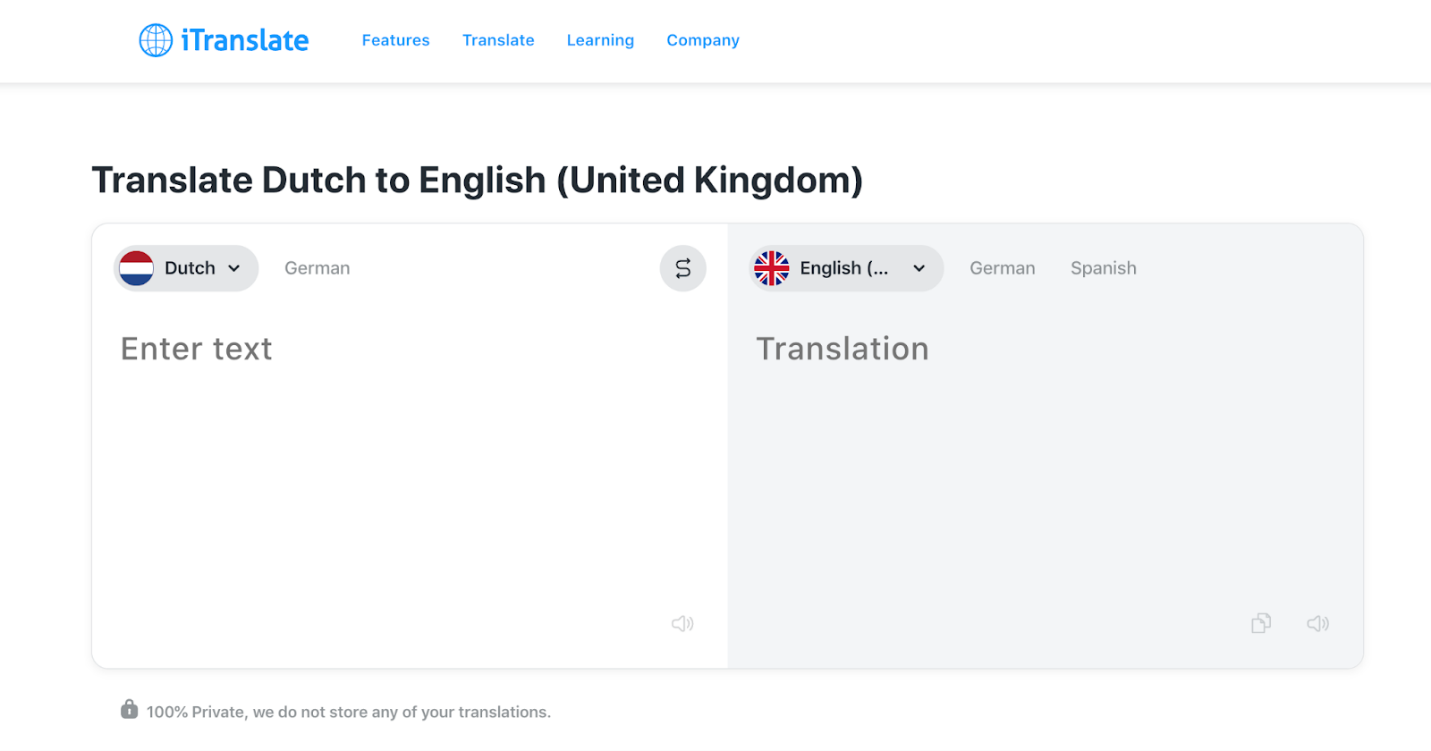The height and width of the screenshot is (751, 1431).
Task: Open the Features menu
Action: coord(396,40)
